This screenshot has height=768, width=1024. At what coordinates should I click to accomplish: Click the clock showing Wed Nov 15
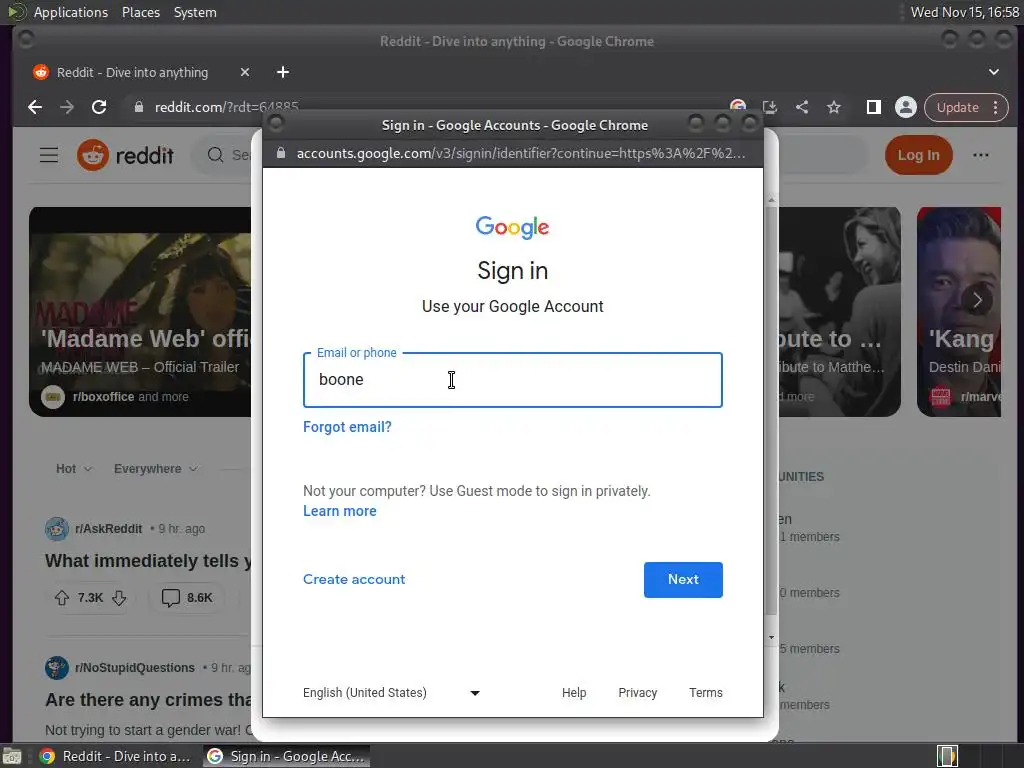pos(965,12)
